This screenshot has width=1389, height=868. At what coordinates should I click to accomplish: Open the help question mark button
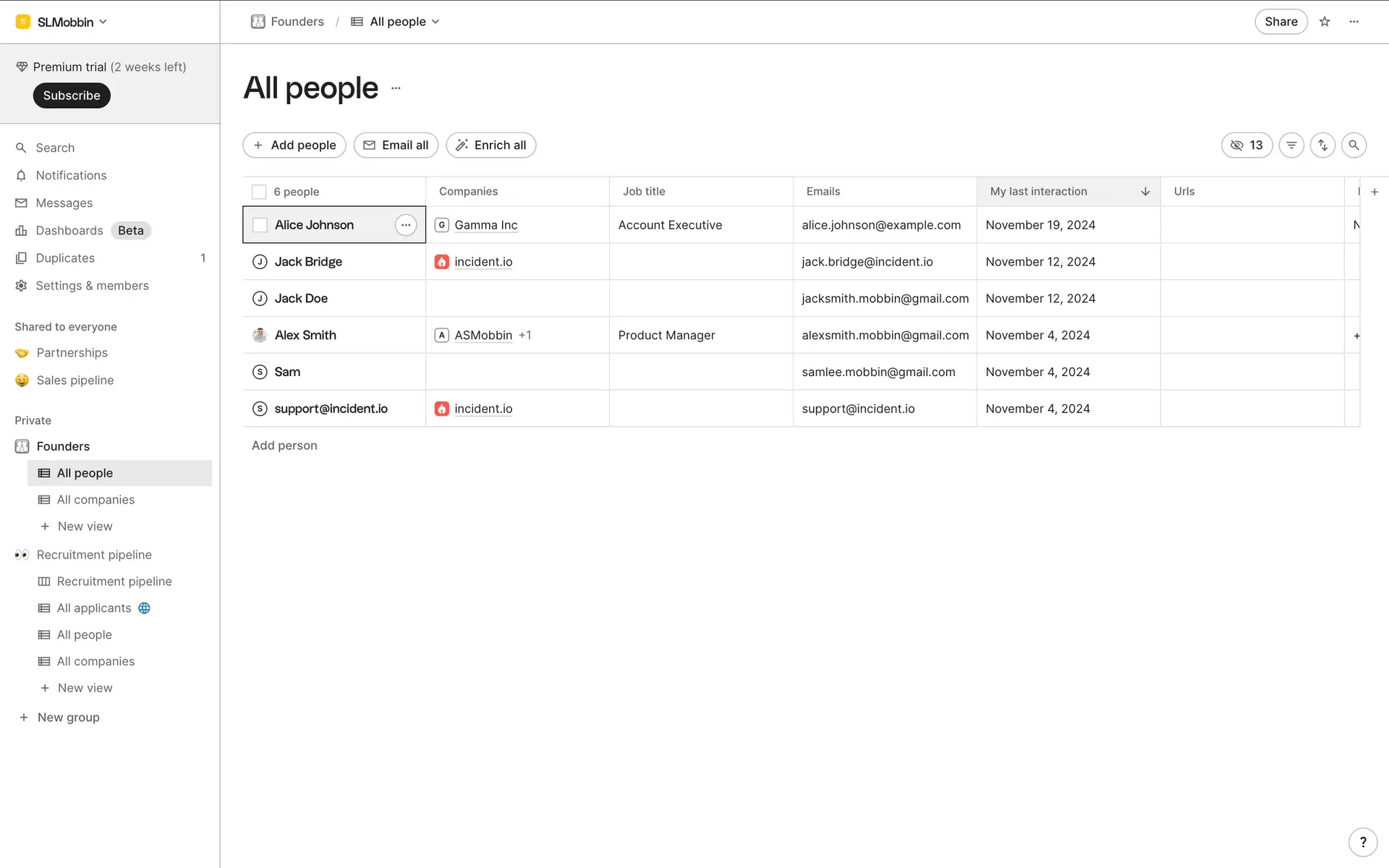tap(1363, 842)
